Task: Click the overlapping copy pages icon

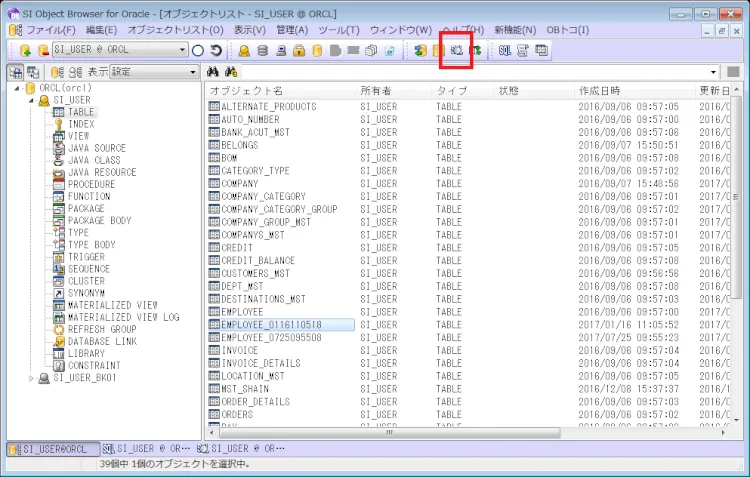Action: coord(371,50)
